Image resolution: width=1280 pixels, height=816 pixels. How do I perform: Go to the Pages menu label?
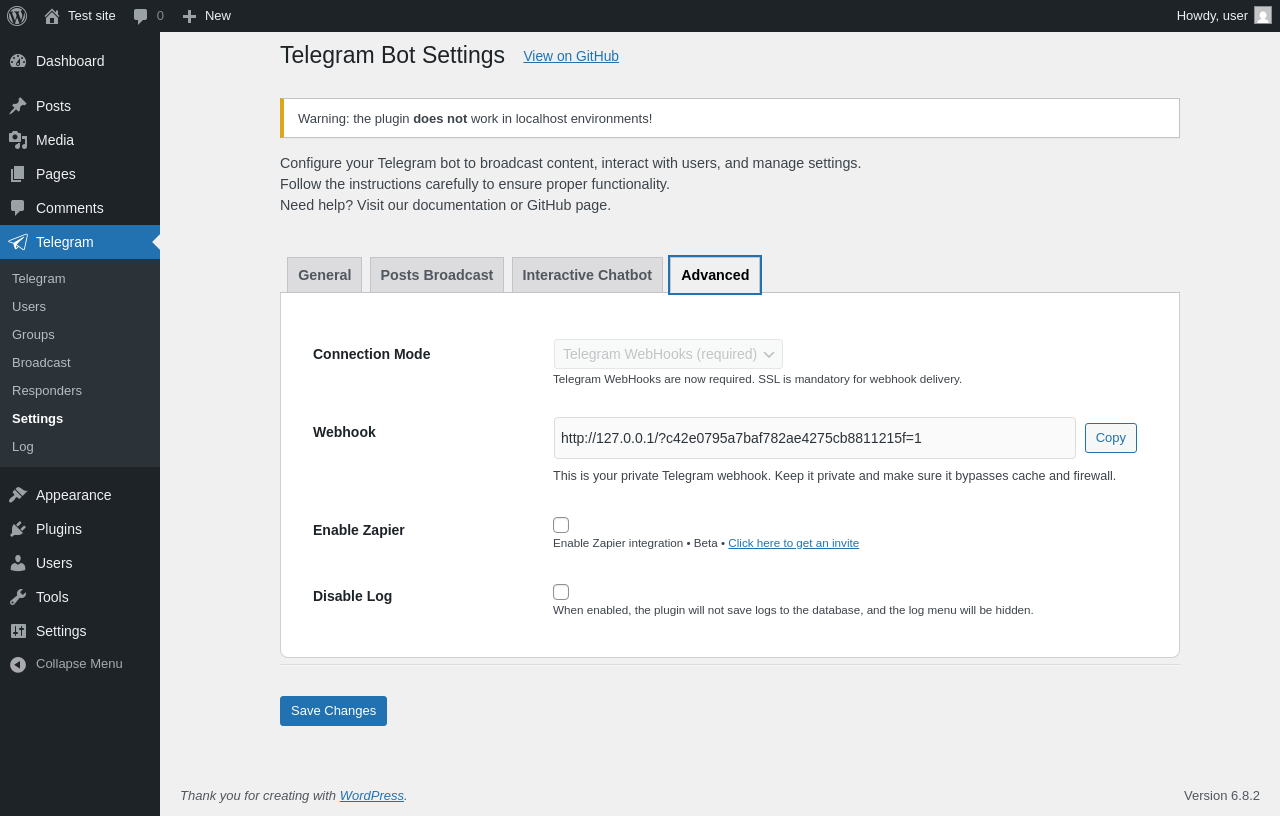pos(56,174)
